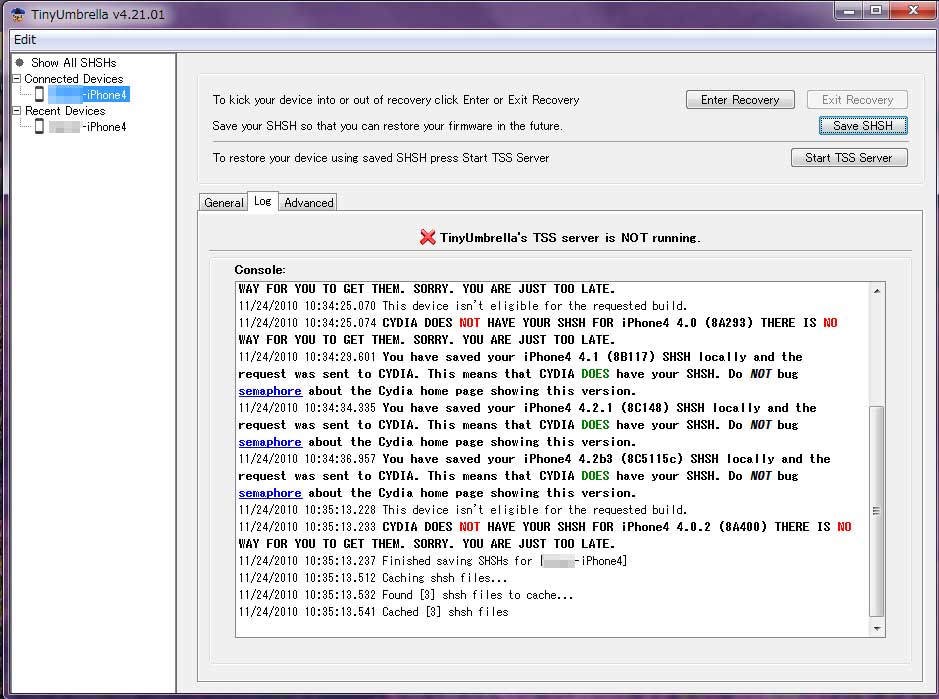This screenshot has height=699, width=939.
Task: Click the Console: label
Action: pos(260,270)
